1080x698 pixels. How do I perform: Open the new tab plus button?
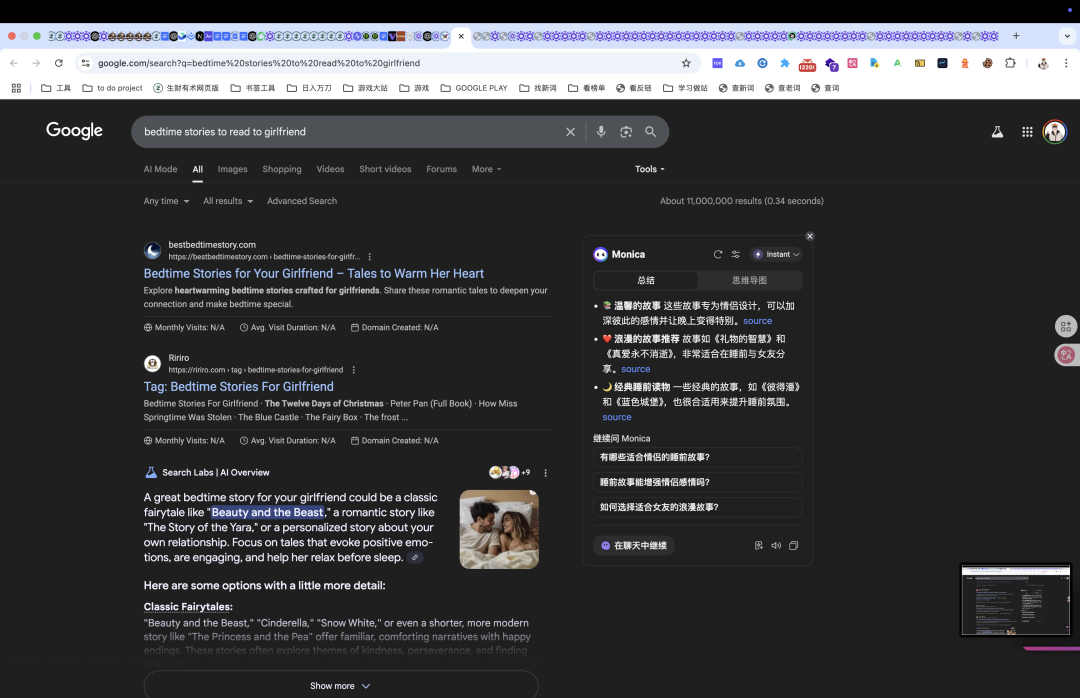[1016, 36]
